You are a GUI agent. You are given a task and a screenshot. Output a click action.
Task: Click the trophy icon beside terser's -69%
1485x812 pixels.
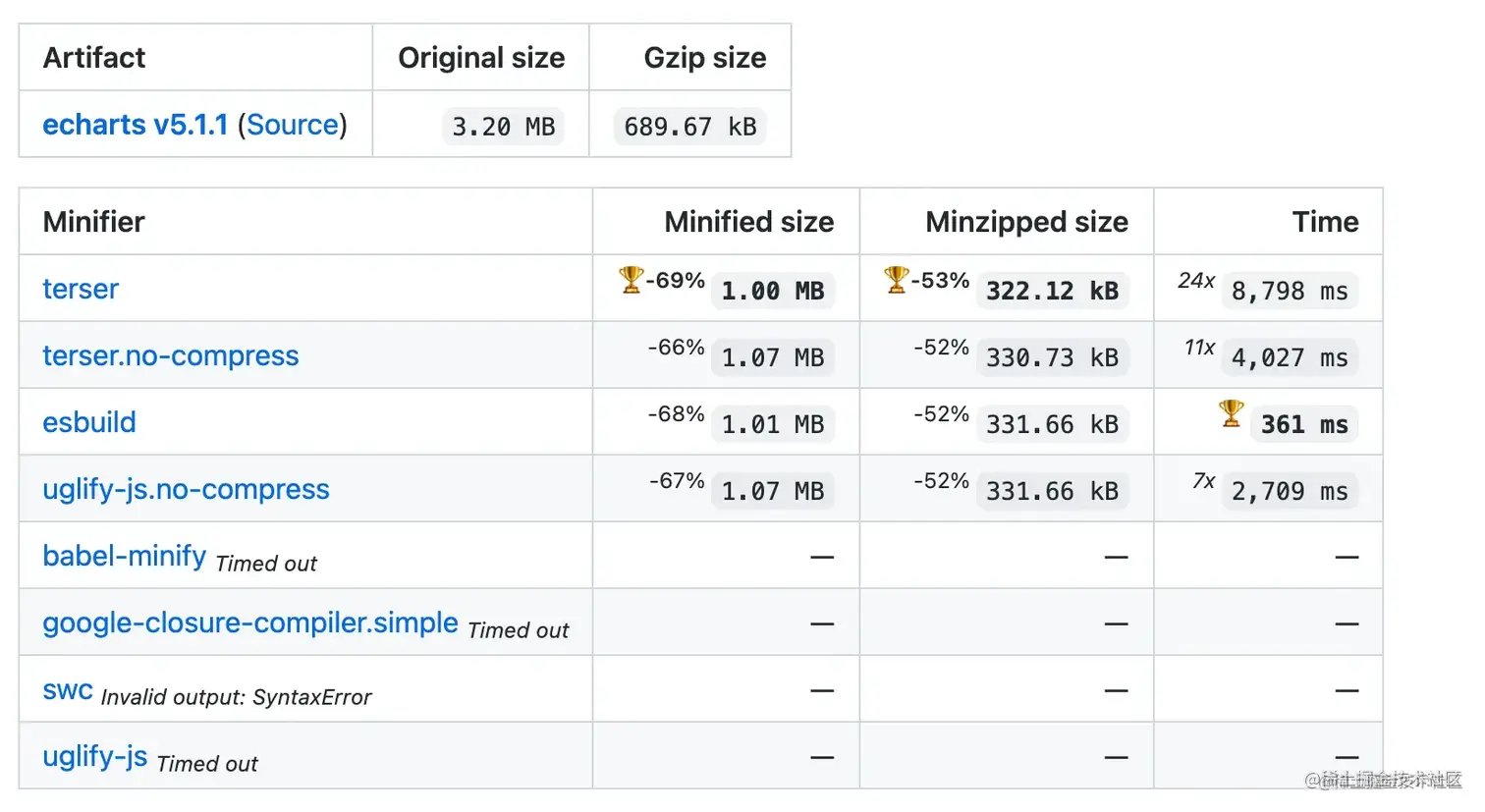coord(631,280)
